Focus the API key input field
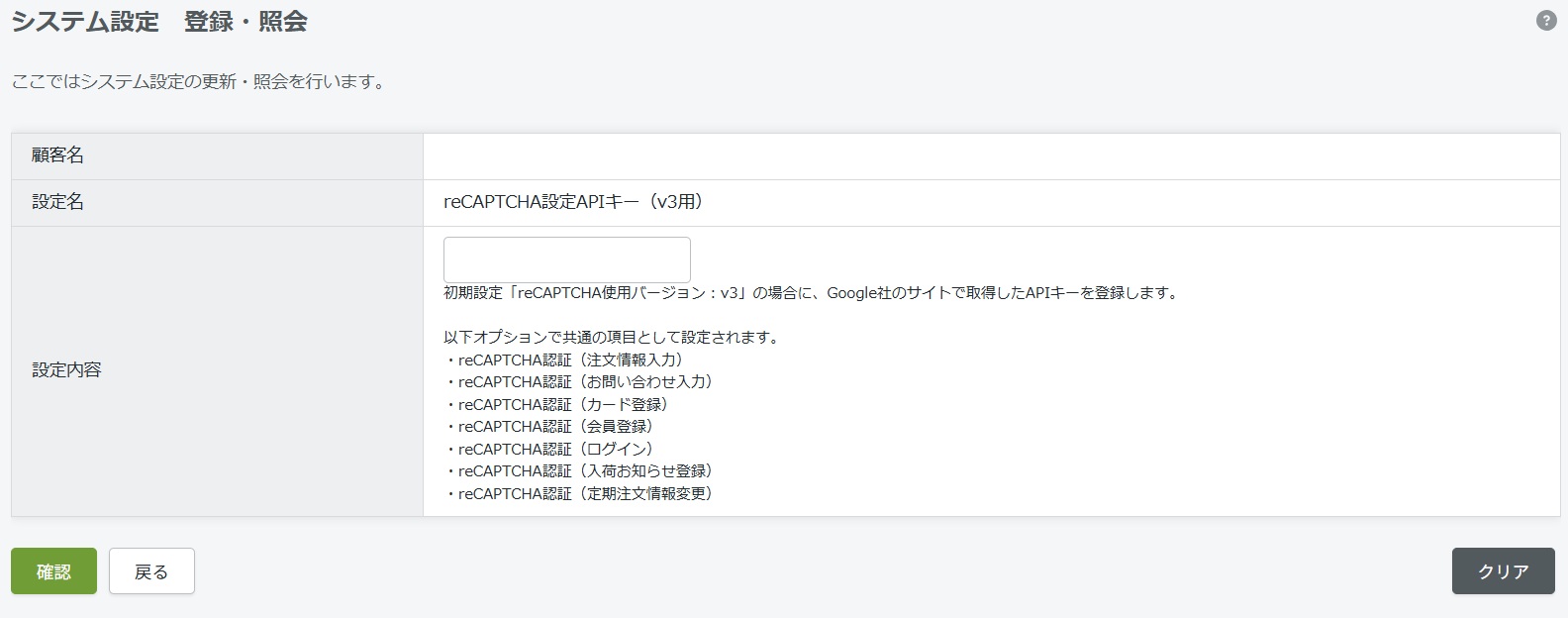 pos(566,259)
